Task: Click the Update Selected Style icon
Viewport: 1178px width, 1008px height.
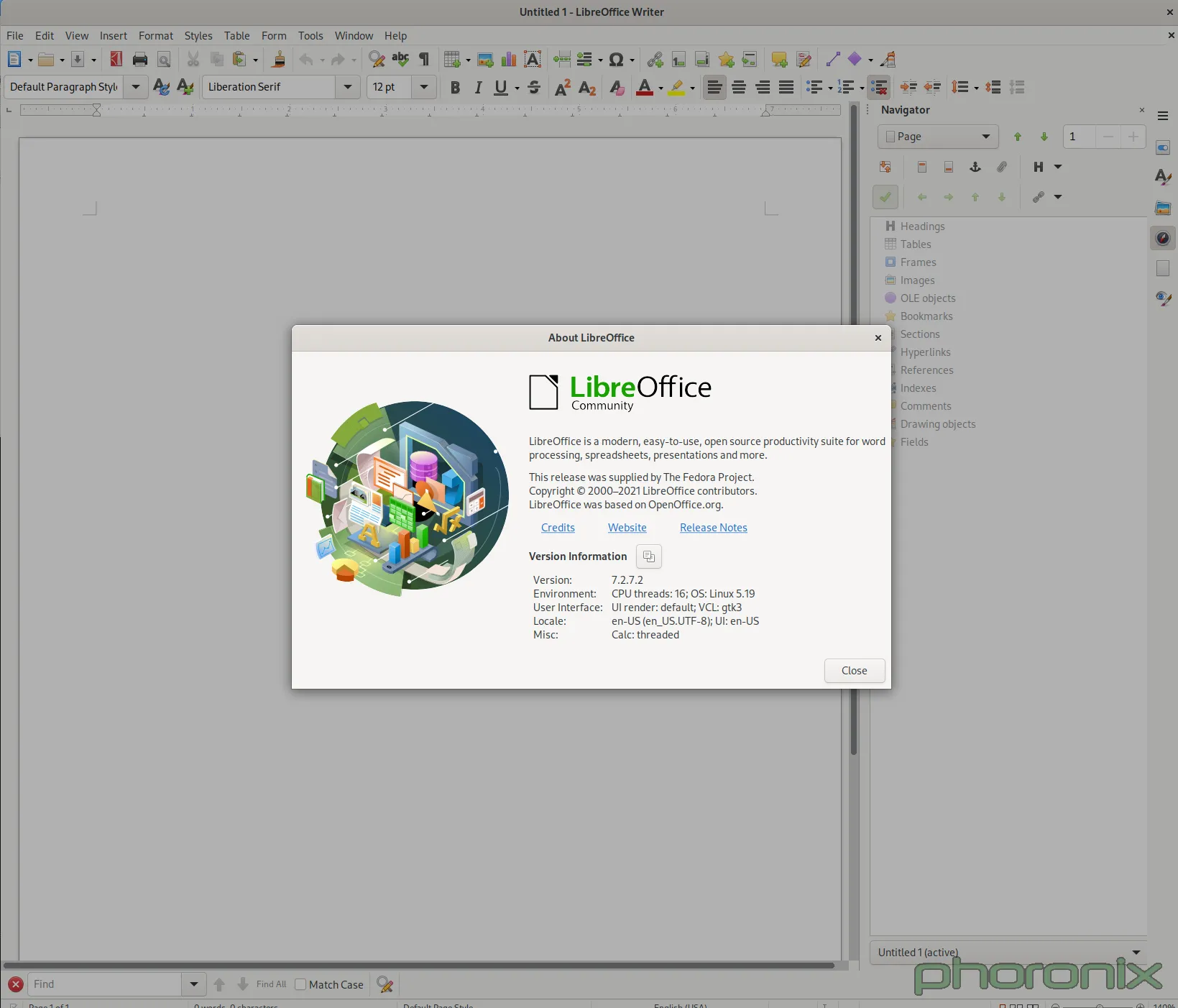Action: (x=161, y=88)
